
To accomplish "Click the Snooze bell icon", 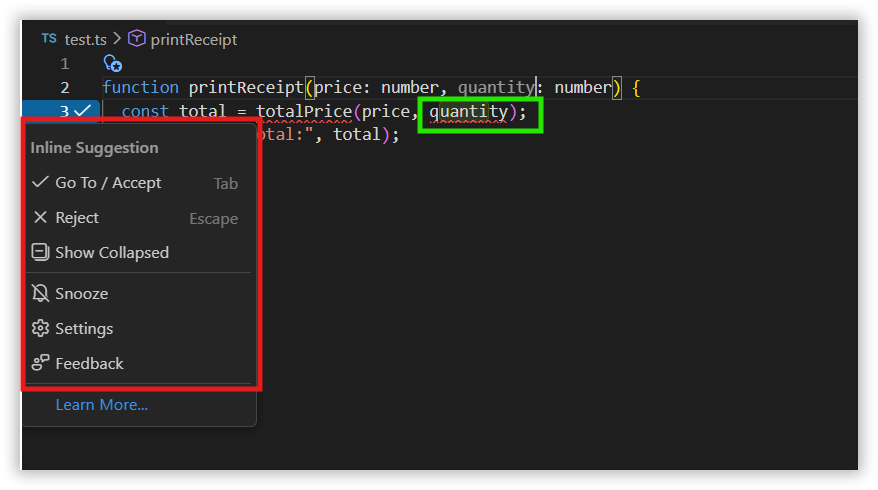I will [40, 293].
